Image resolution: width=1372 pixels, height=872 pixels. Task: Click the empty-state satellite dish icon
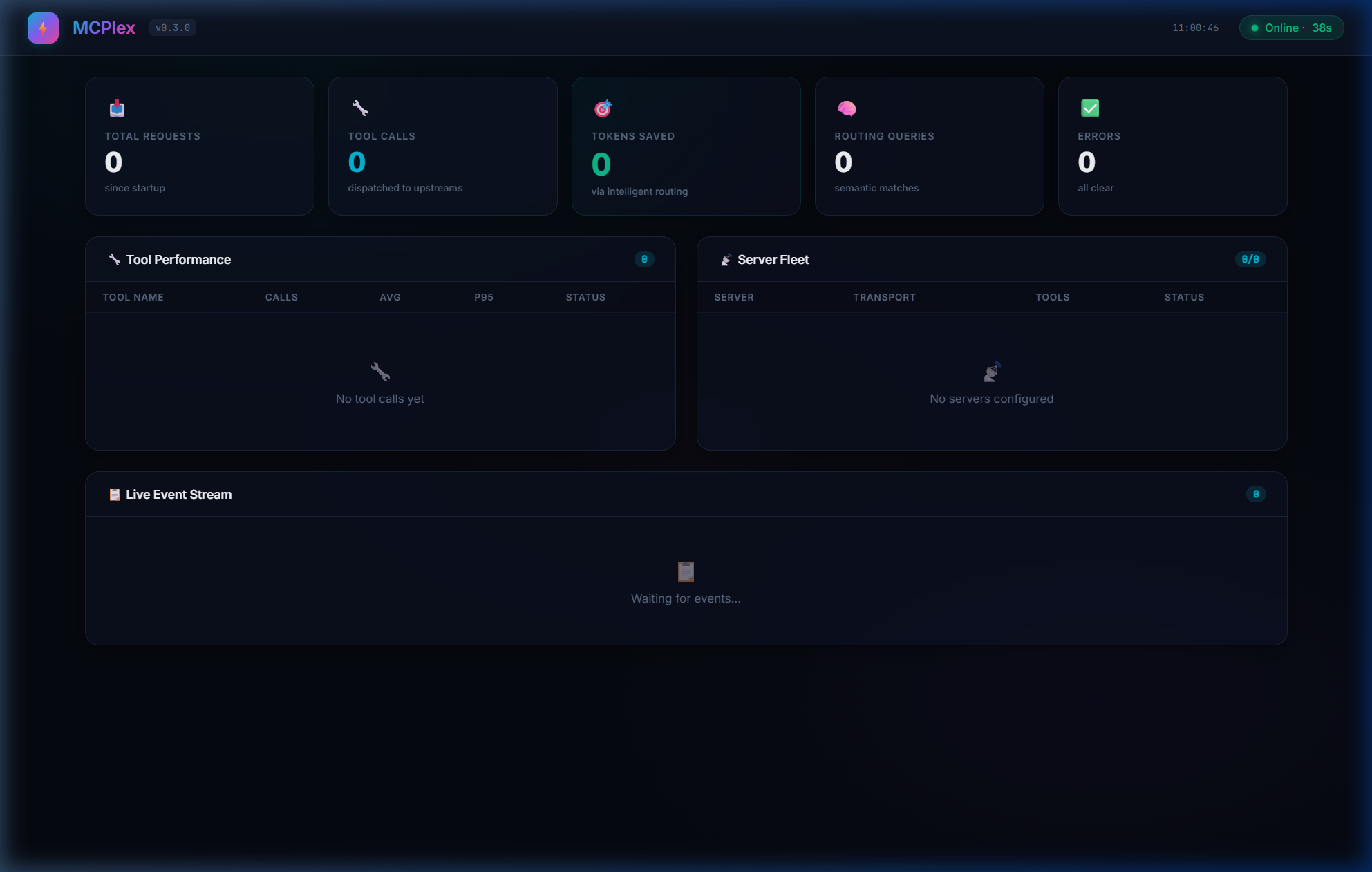pyautogui.click(x=992, y=372)
